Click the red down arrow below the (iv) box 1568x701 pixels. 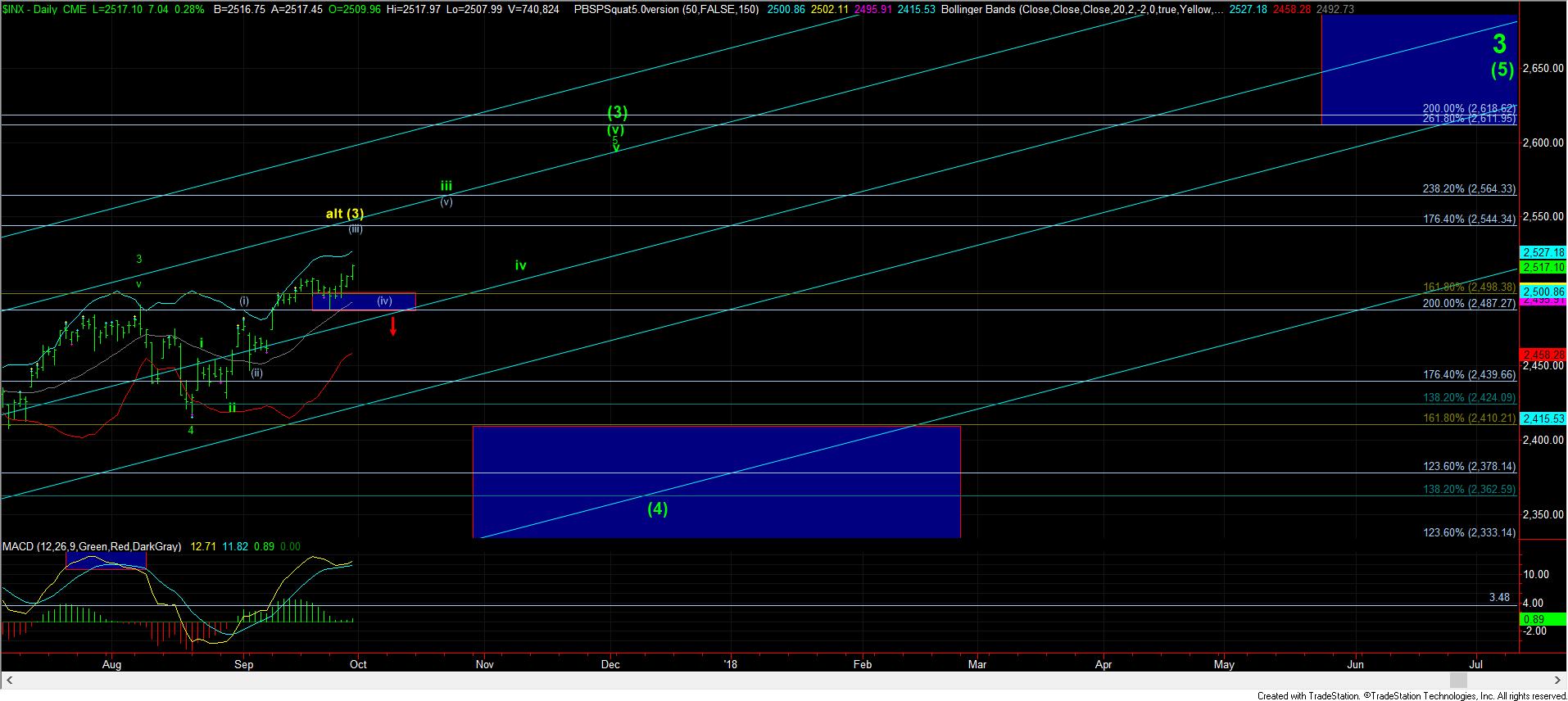coord(393,327)
